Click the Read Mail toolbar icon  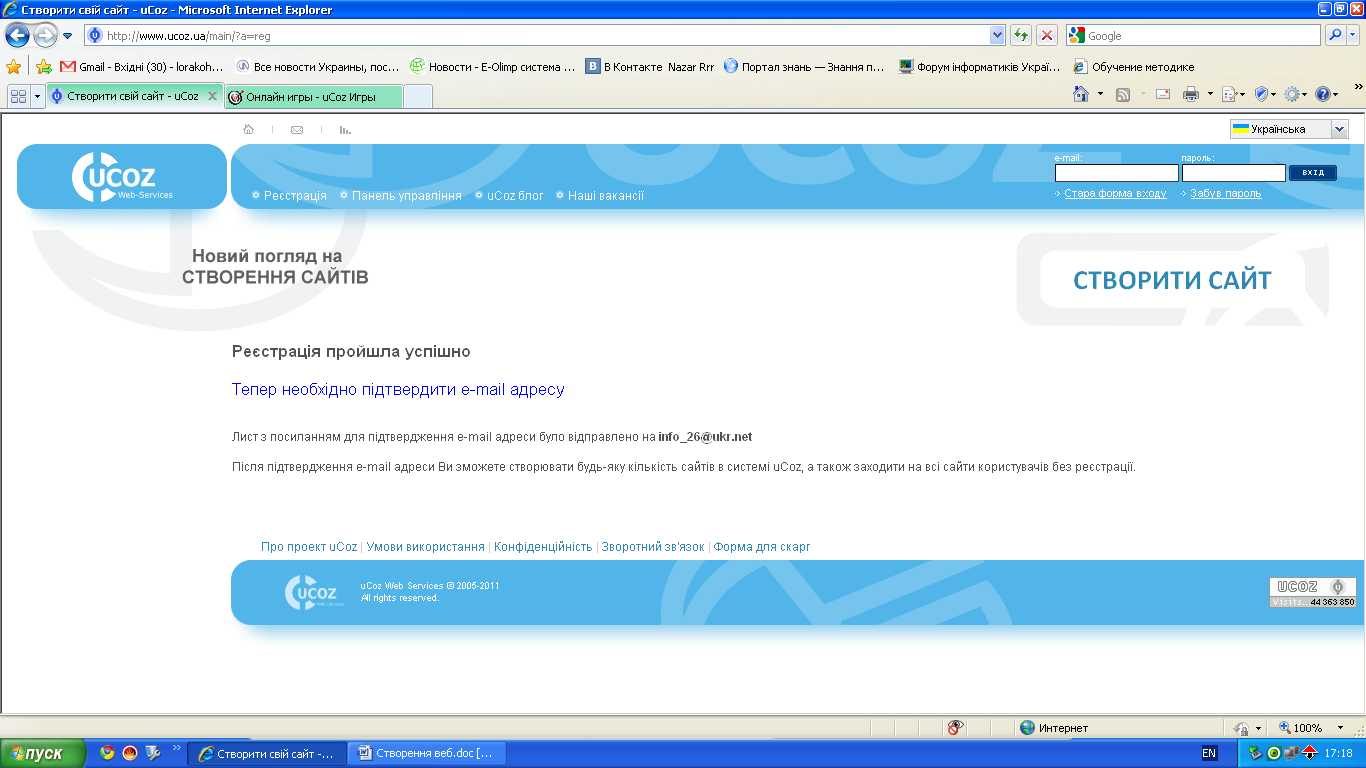(x=1163, y=94)
